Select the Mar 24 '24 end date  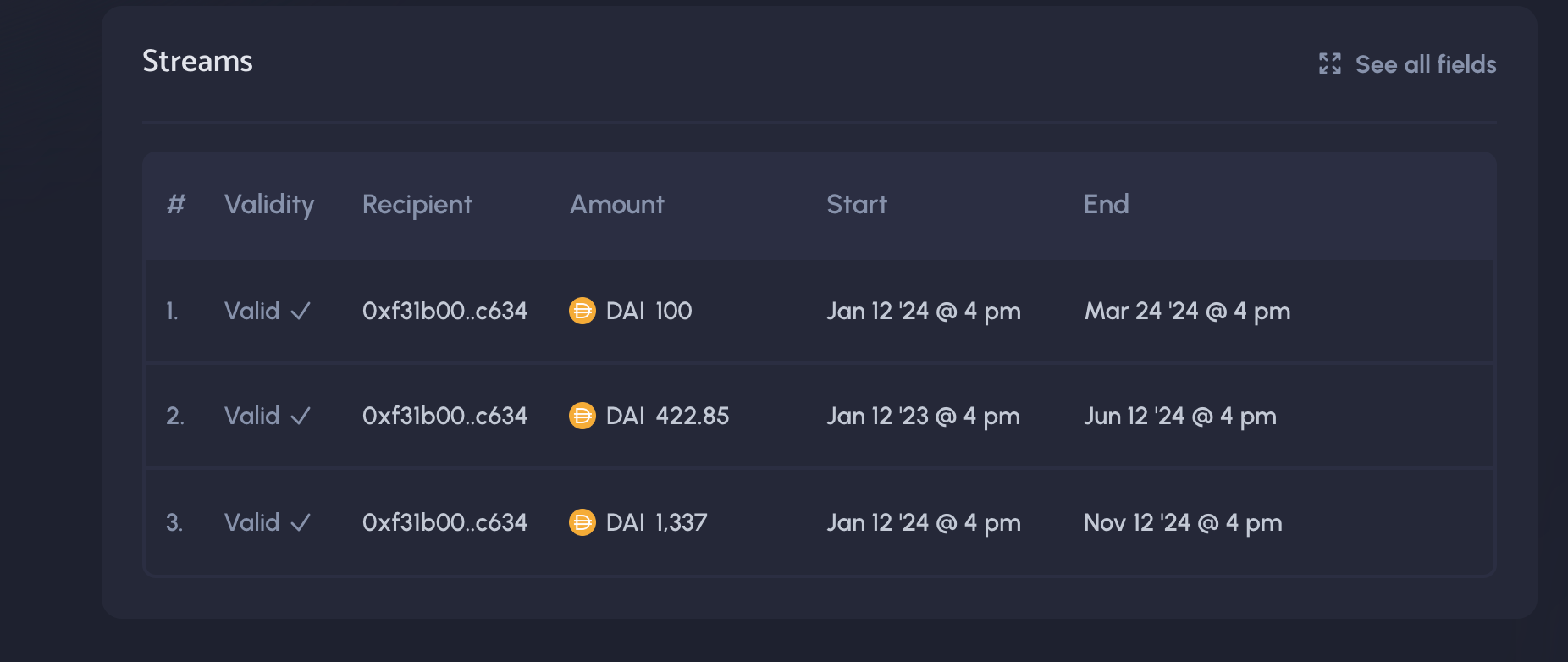[x=1187, y=312]
